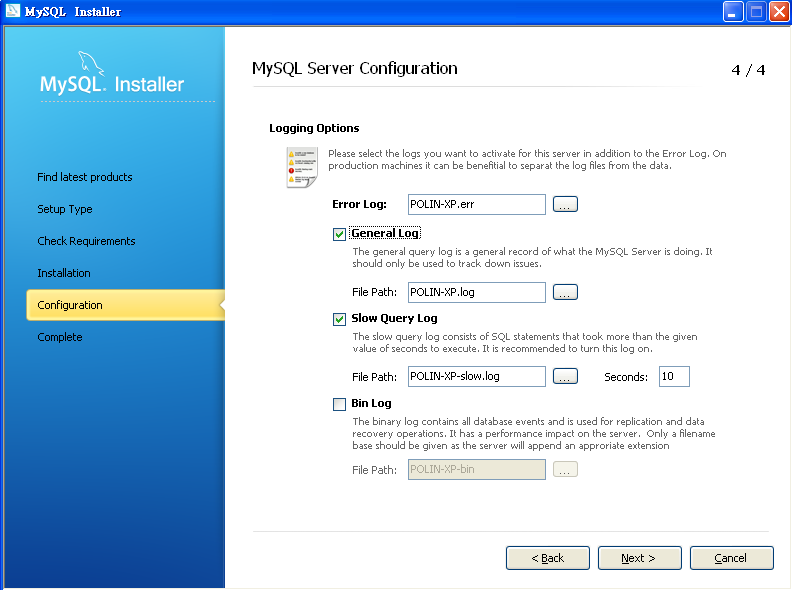Click the Bin Log label
The image size is (792, 590).
pos(371,403)
